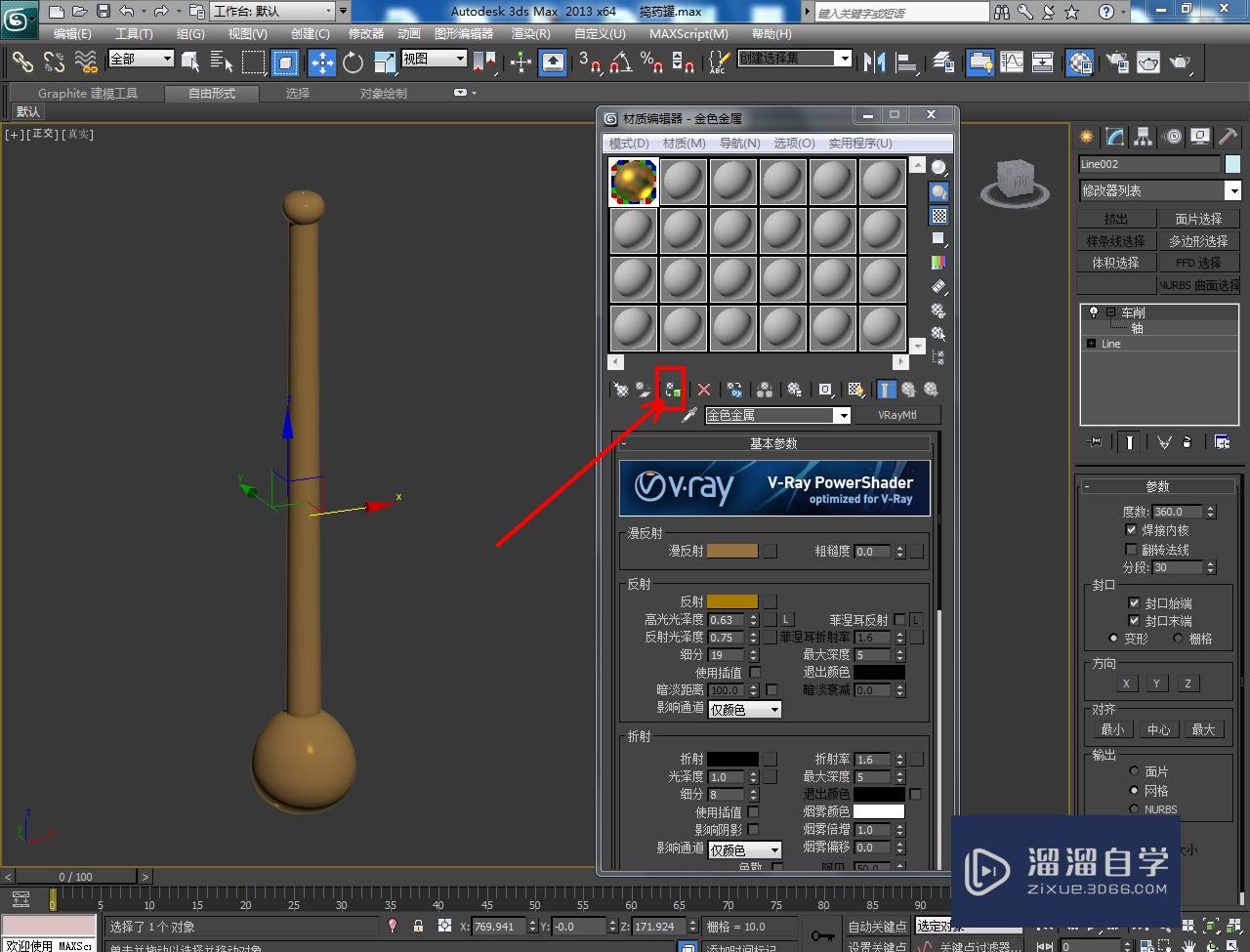The image size is (1250, 952).
Task: Toggle Backlight icon in Material Editor
Action: tap(938, 191)
